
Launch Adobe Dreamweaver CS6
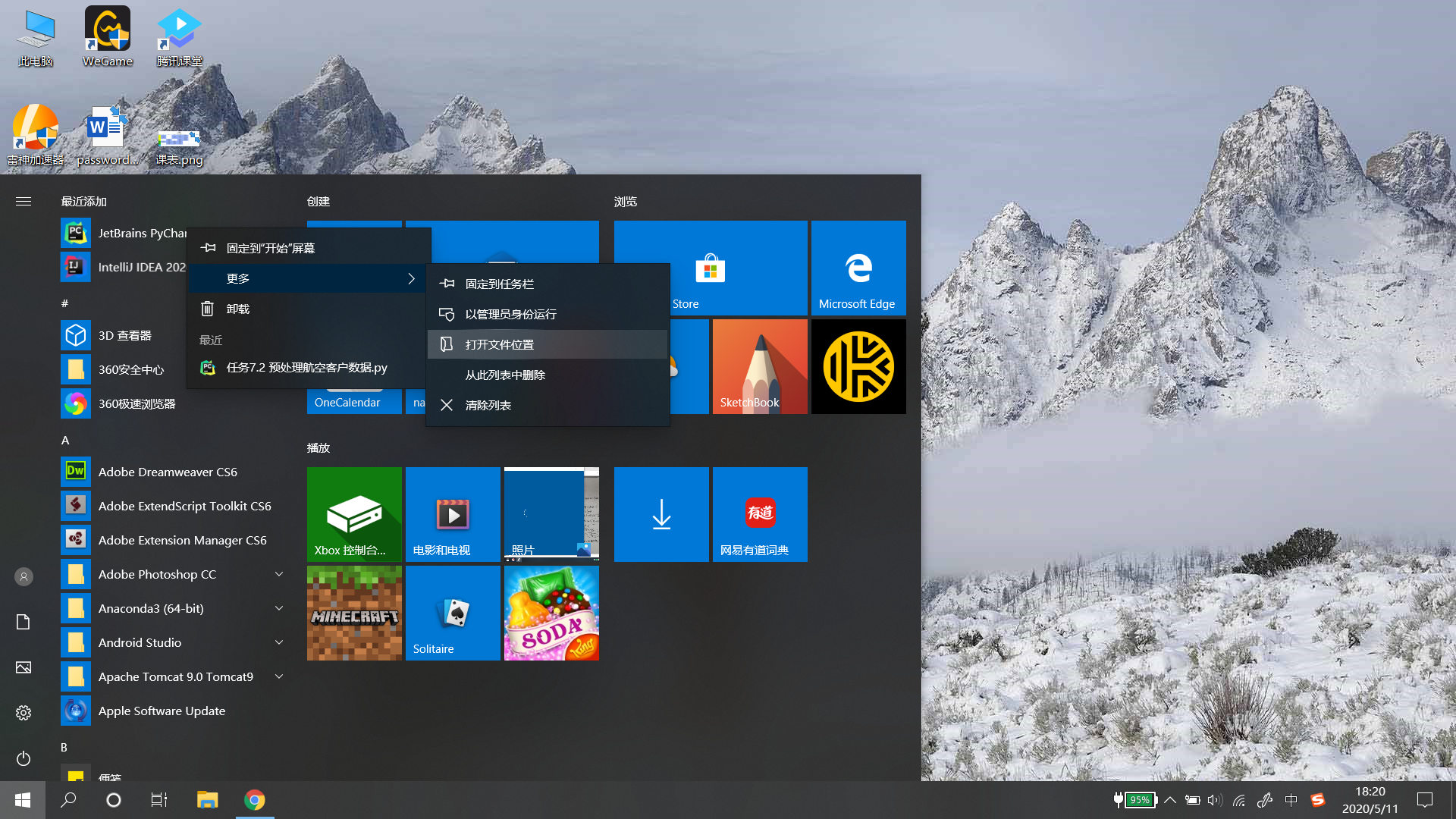174,472
